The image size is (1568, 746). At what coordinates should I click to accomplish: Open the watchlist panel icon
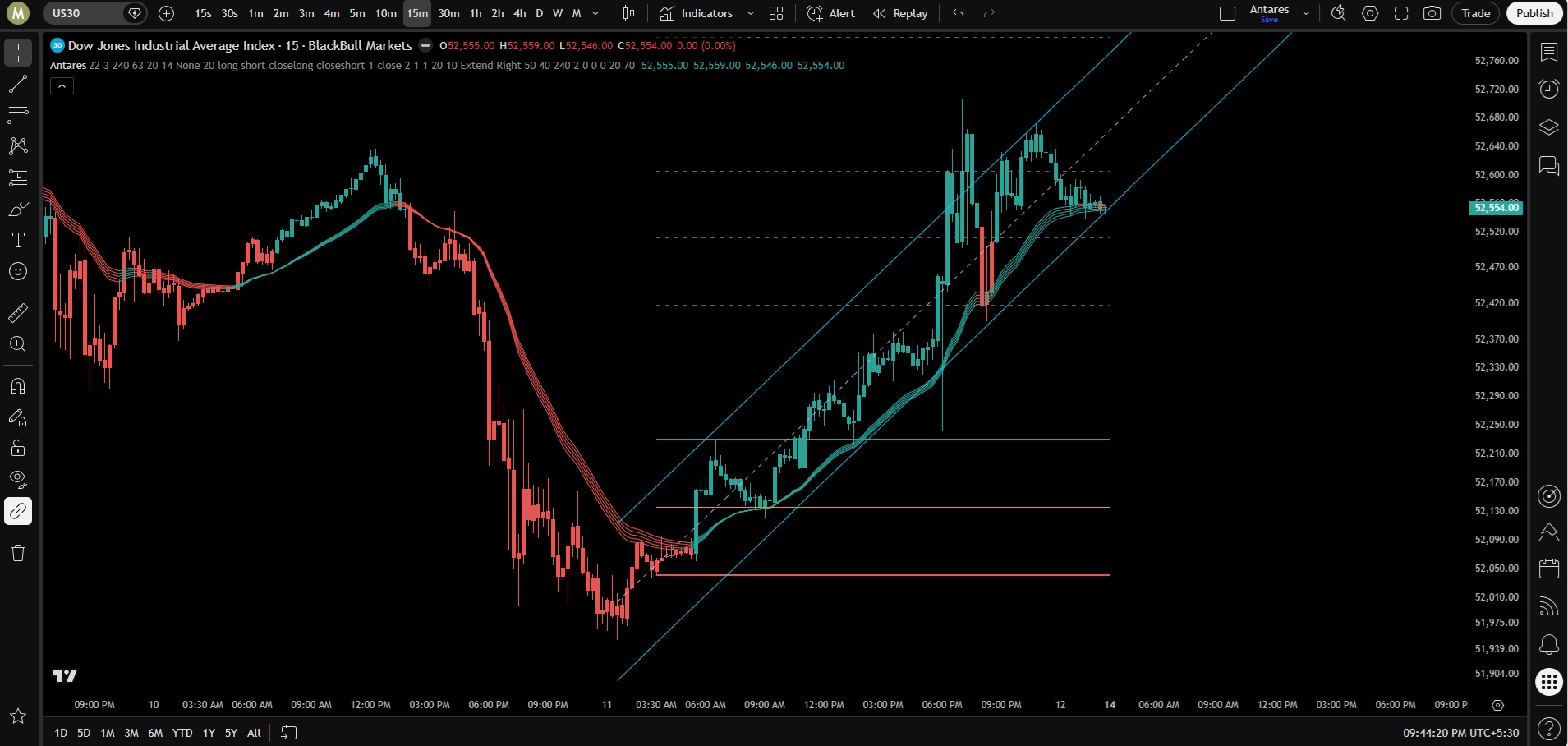1549,53
